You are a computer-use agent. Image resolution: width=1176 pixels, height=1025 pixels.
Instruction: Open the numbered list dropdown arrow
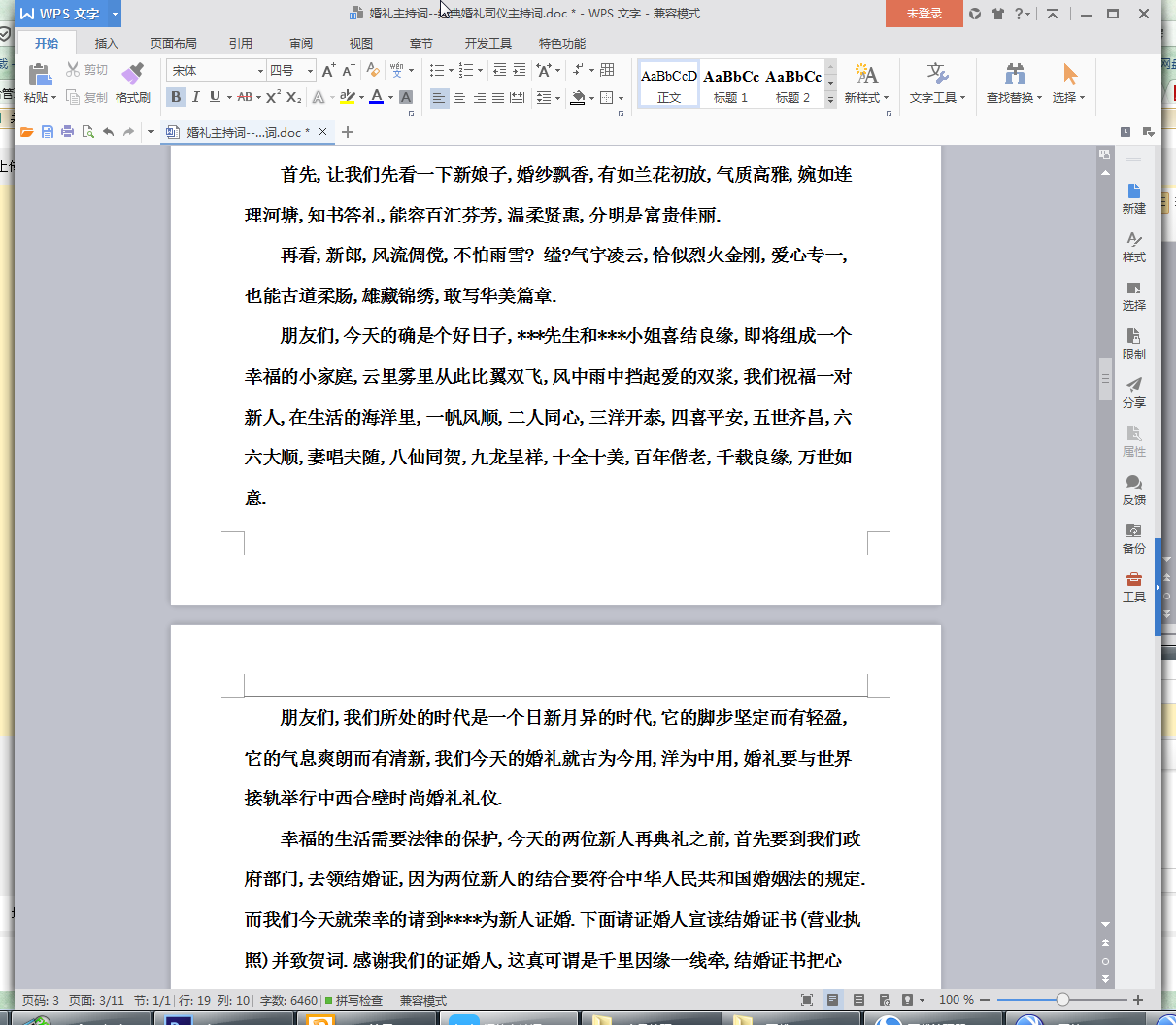480,71
